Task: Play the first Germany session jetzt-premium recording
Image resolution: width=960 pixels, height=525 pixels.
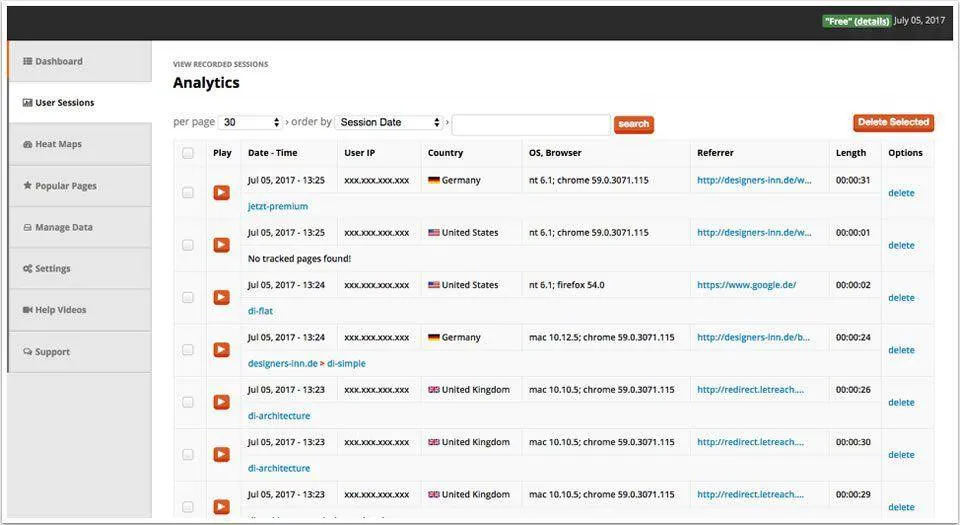Action: [x=221, y=193]
